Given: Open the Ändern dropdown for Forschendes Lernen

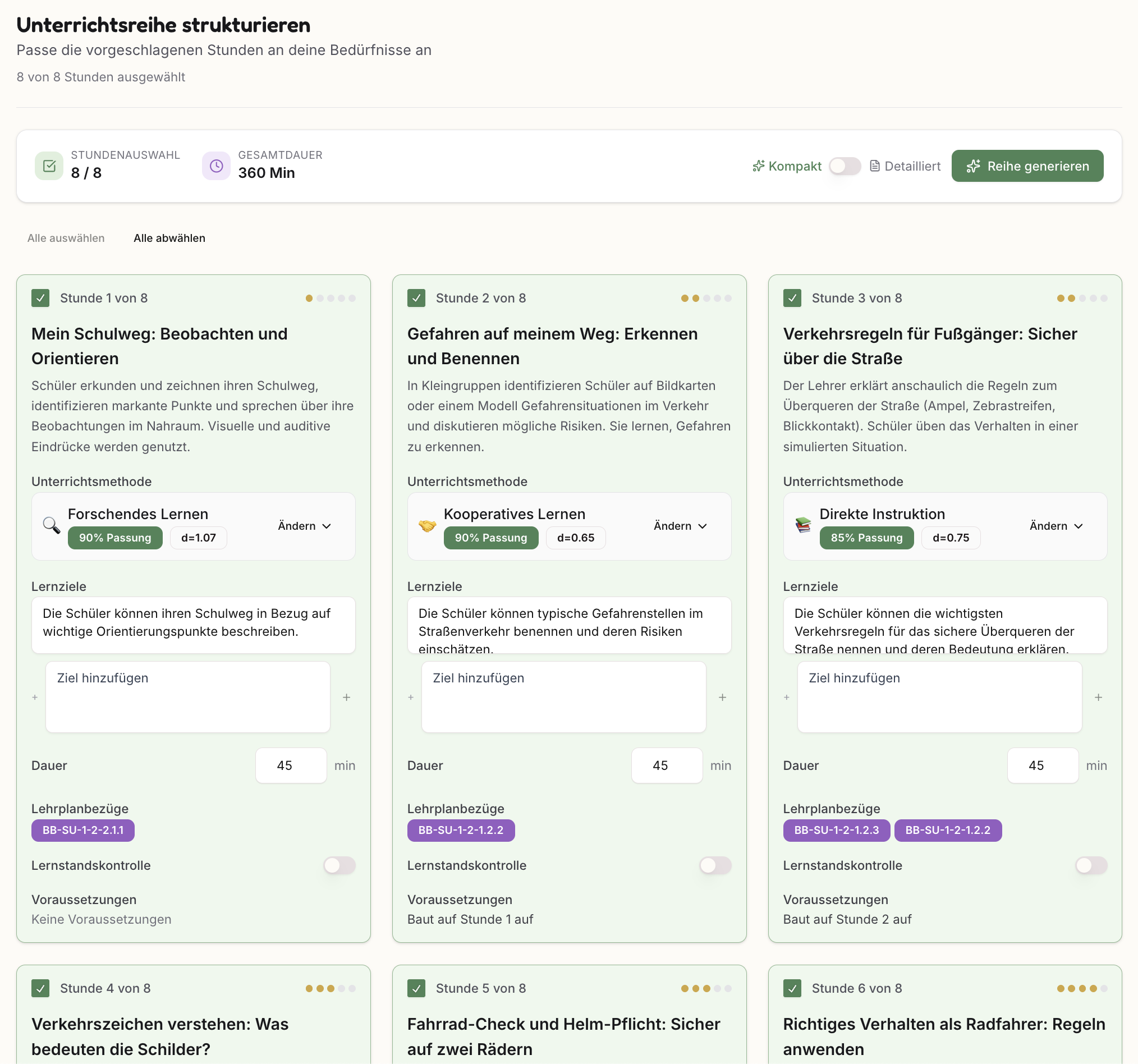Looking at the screenshot, I should tap(304, 526).
